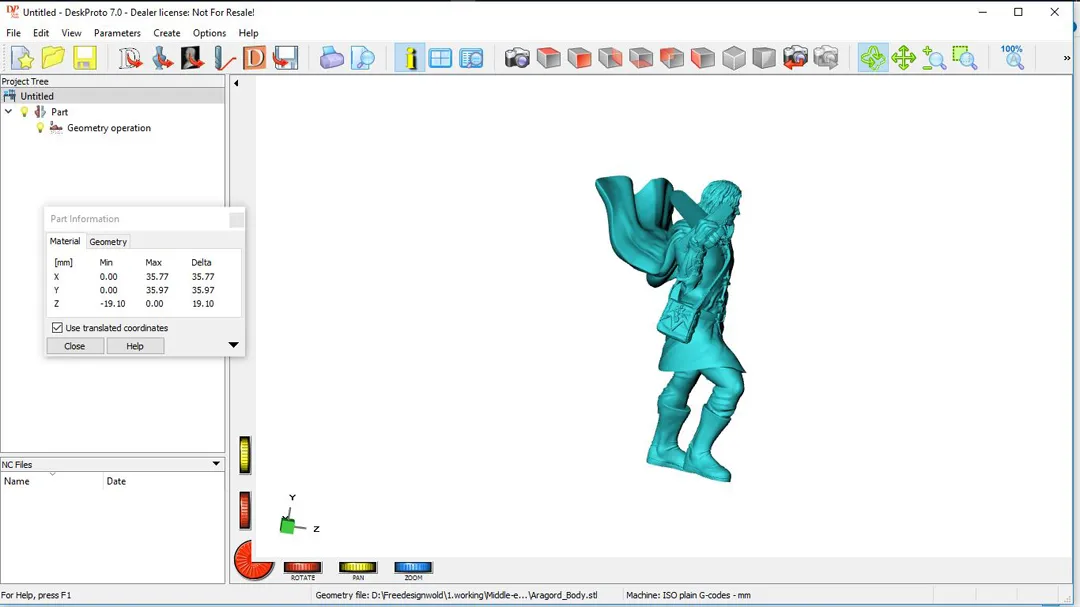1080x607 pixels.
Task: Click the first camera icon before the cube views
Action: pos(517,58)
